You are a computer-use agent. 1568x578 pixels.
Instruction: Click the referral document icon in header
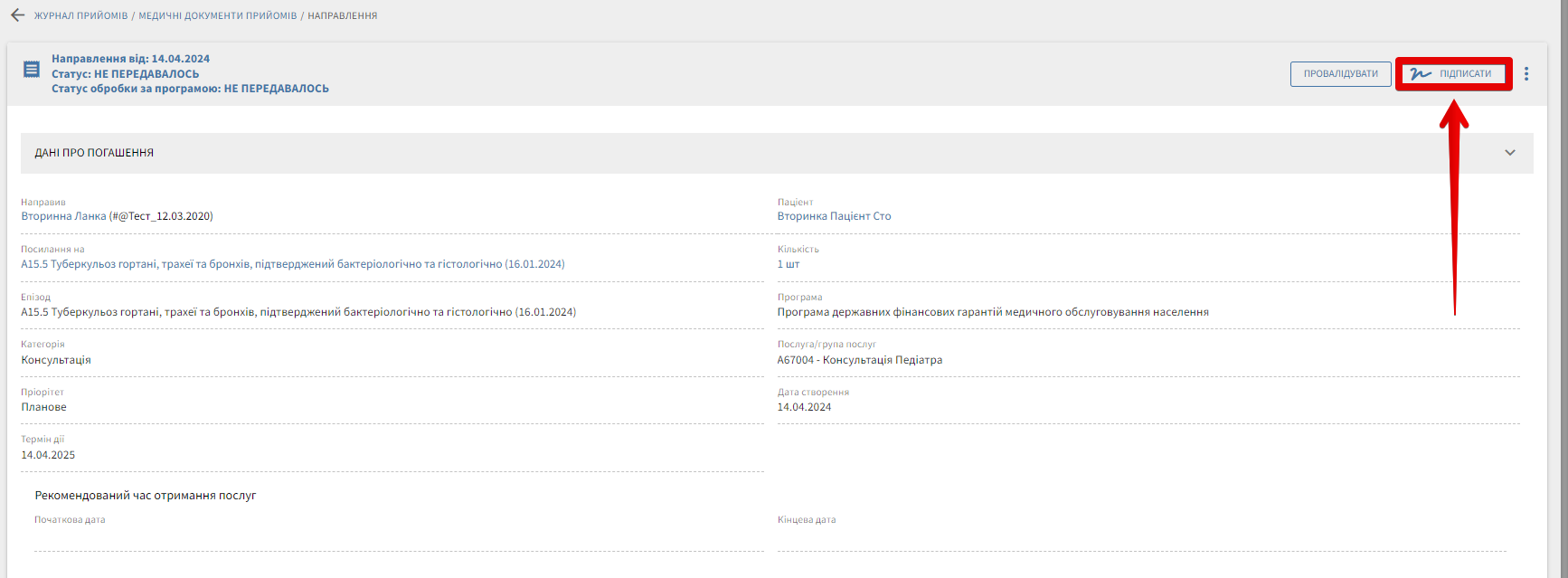32,70
